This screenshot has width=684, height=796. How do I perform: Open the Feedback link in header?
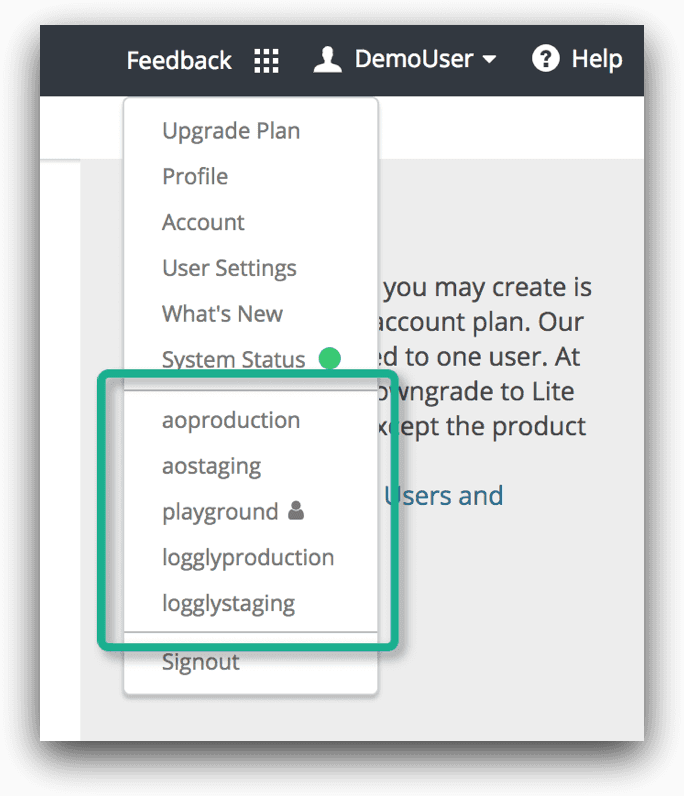pyautogui.click(x=179, y=60)
